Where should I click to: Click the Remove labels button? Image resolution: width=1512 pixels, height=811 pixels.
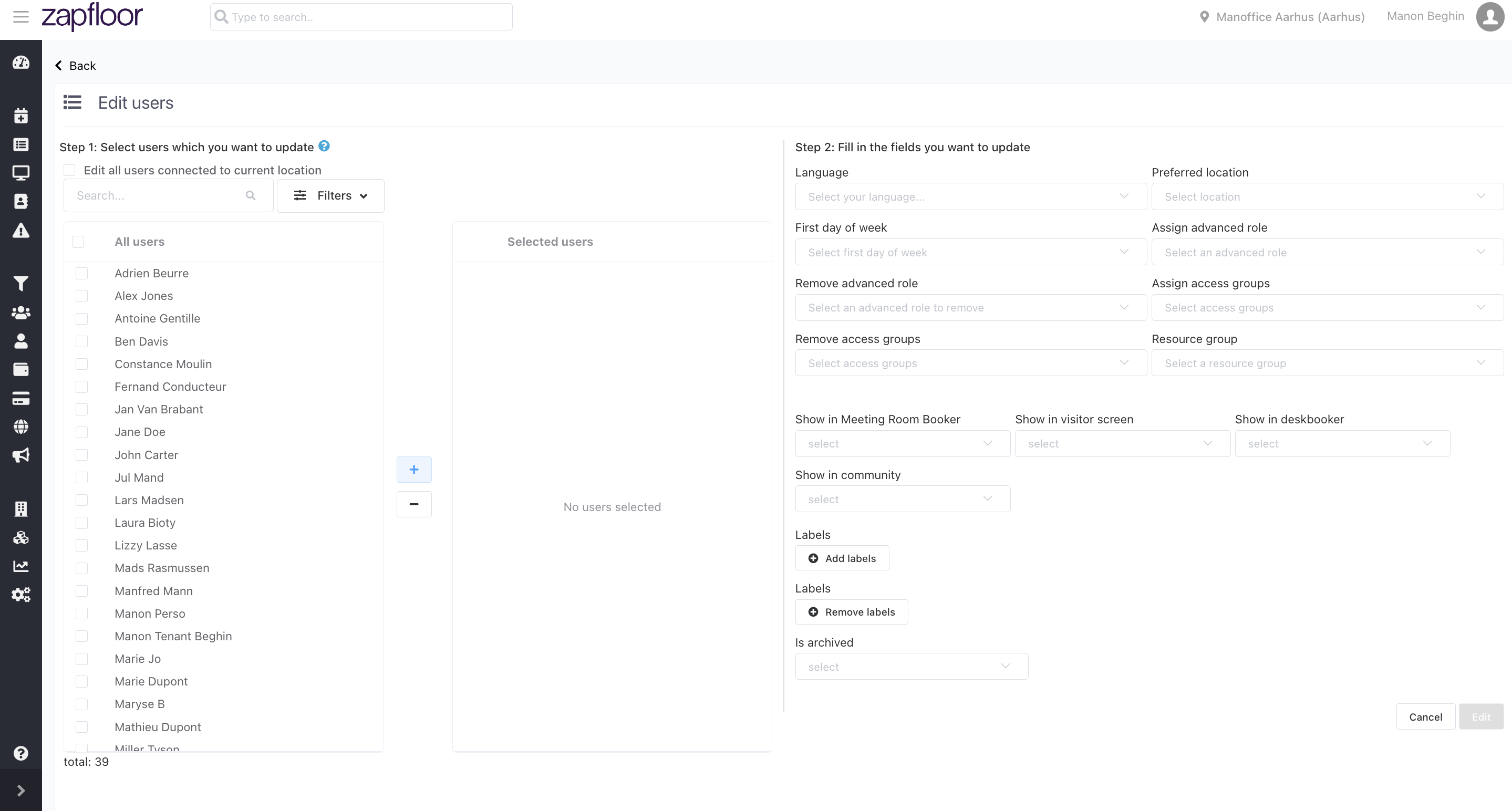pyautogui.click(x=851, y=612)
